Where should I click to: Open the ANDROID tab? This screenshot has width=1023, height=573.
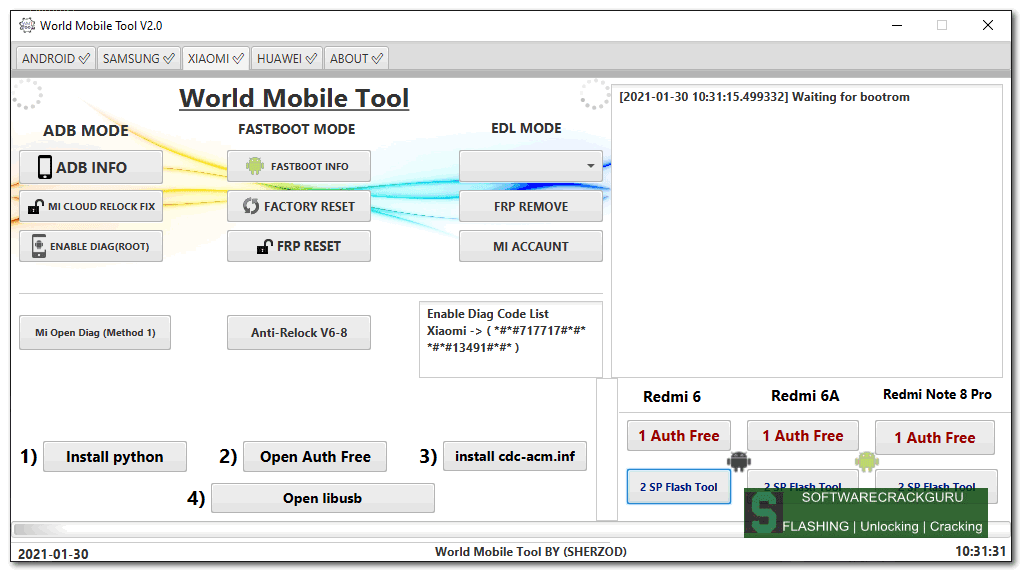(55, 59)
